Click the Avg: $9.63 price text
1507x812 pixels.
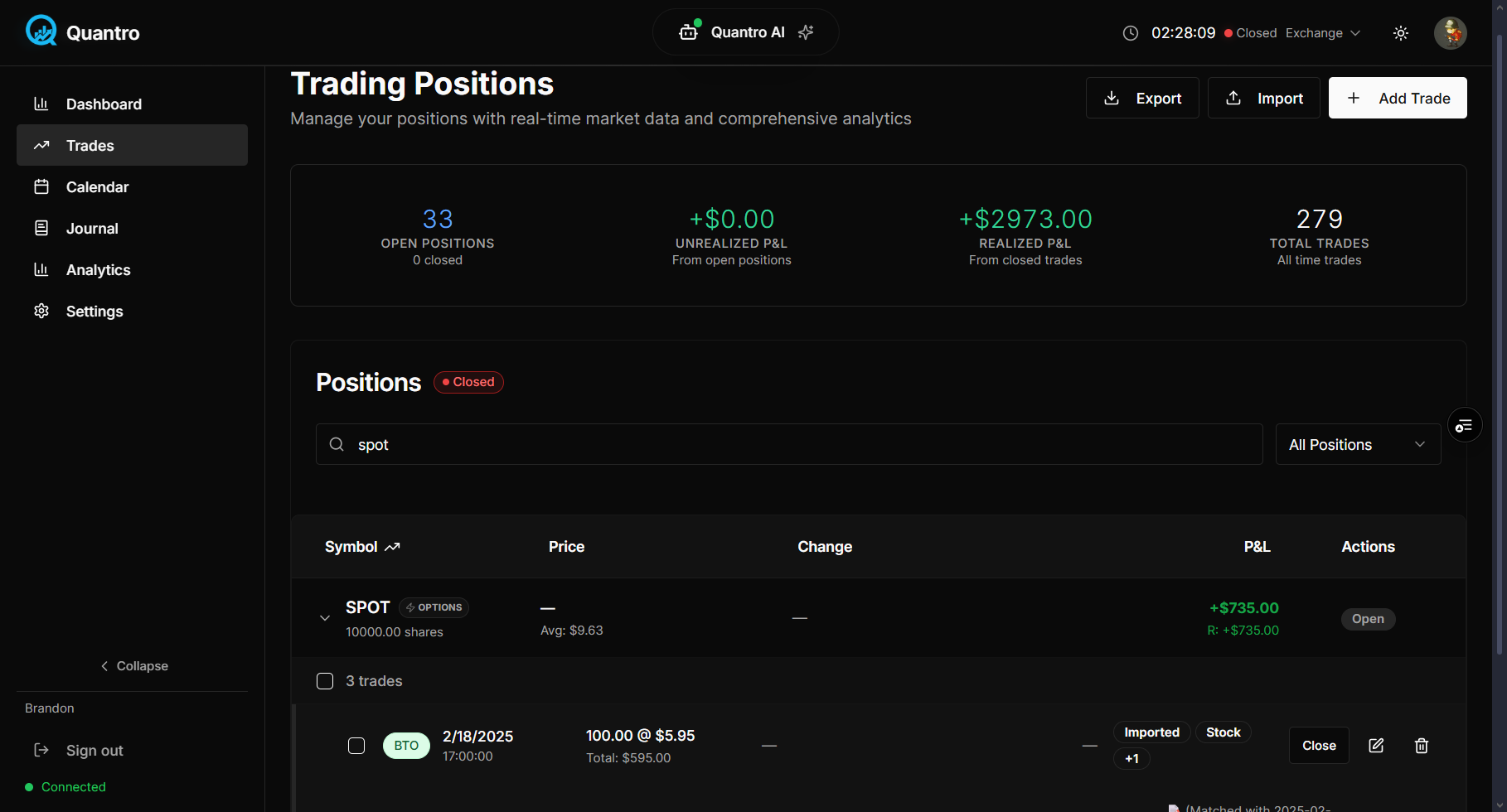coord(572,631)
